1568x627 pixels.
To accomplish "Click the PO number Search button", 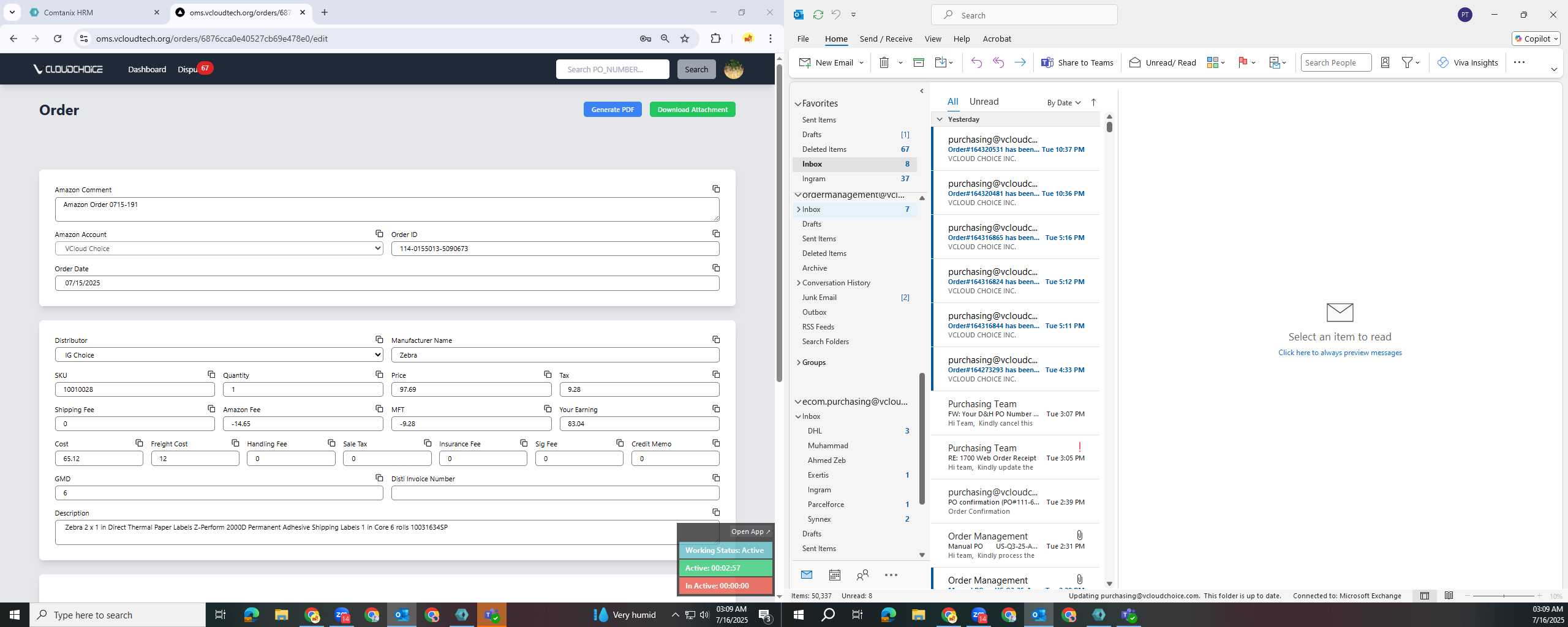I will tap(696, 69).
